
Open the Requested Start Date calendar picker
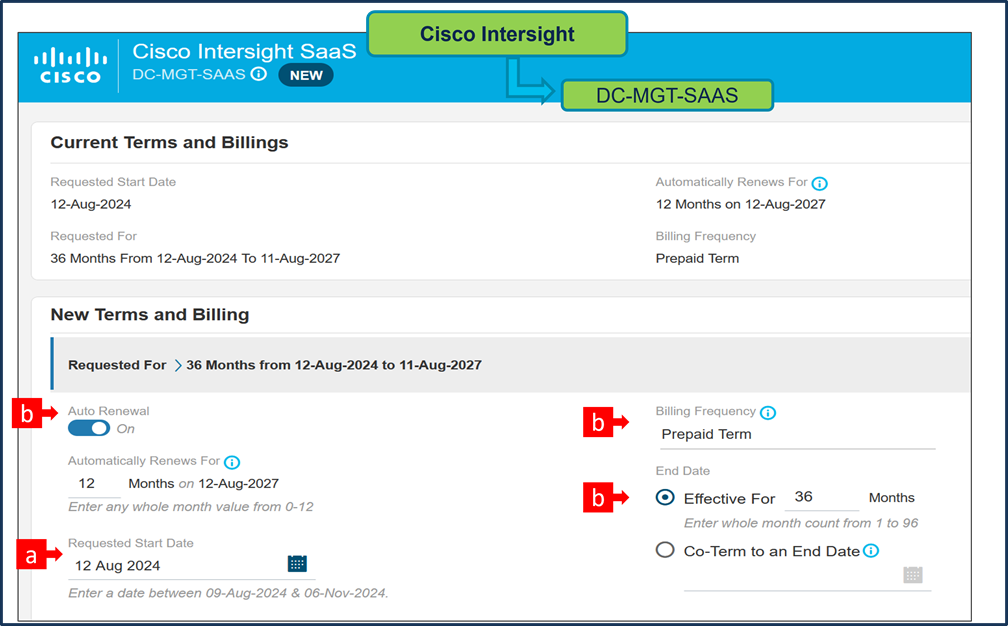click(297, 564)
